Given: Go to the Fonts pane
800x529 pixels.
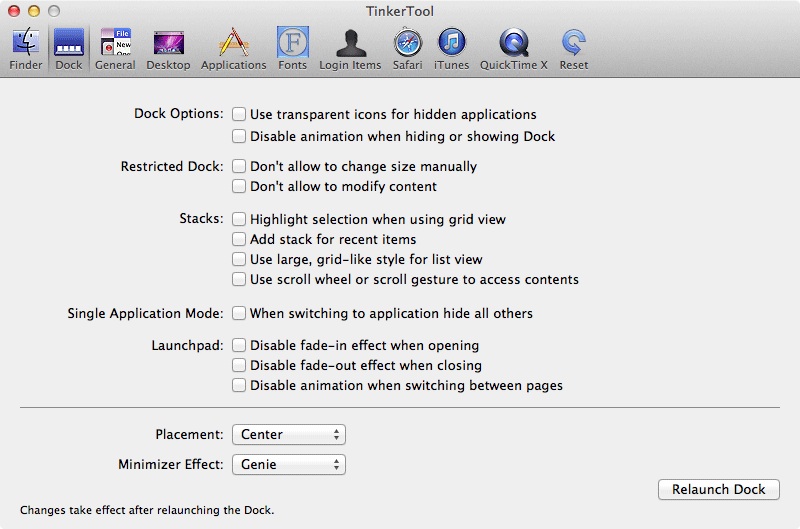Looking at the screenshot, I should pos(292,49).
